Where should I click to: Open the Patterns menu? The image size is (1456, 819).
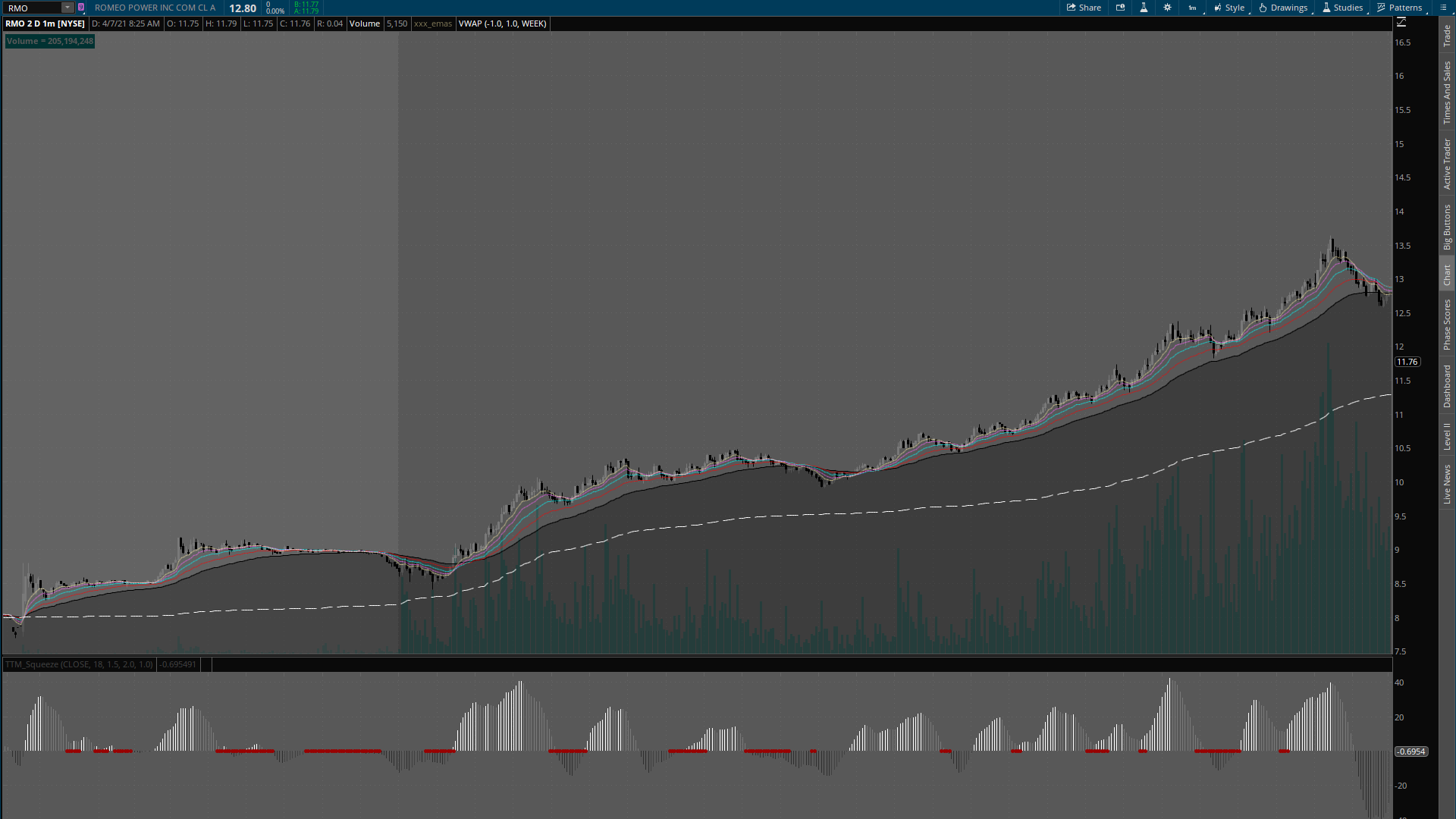1400,8
